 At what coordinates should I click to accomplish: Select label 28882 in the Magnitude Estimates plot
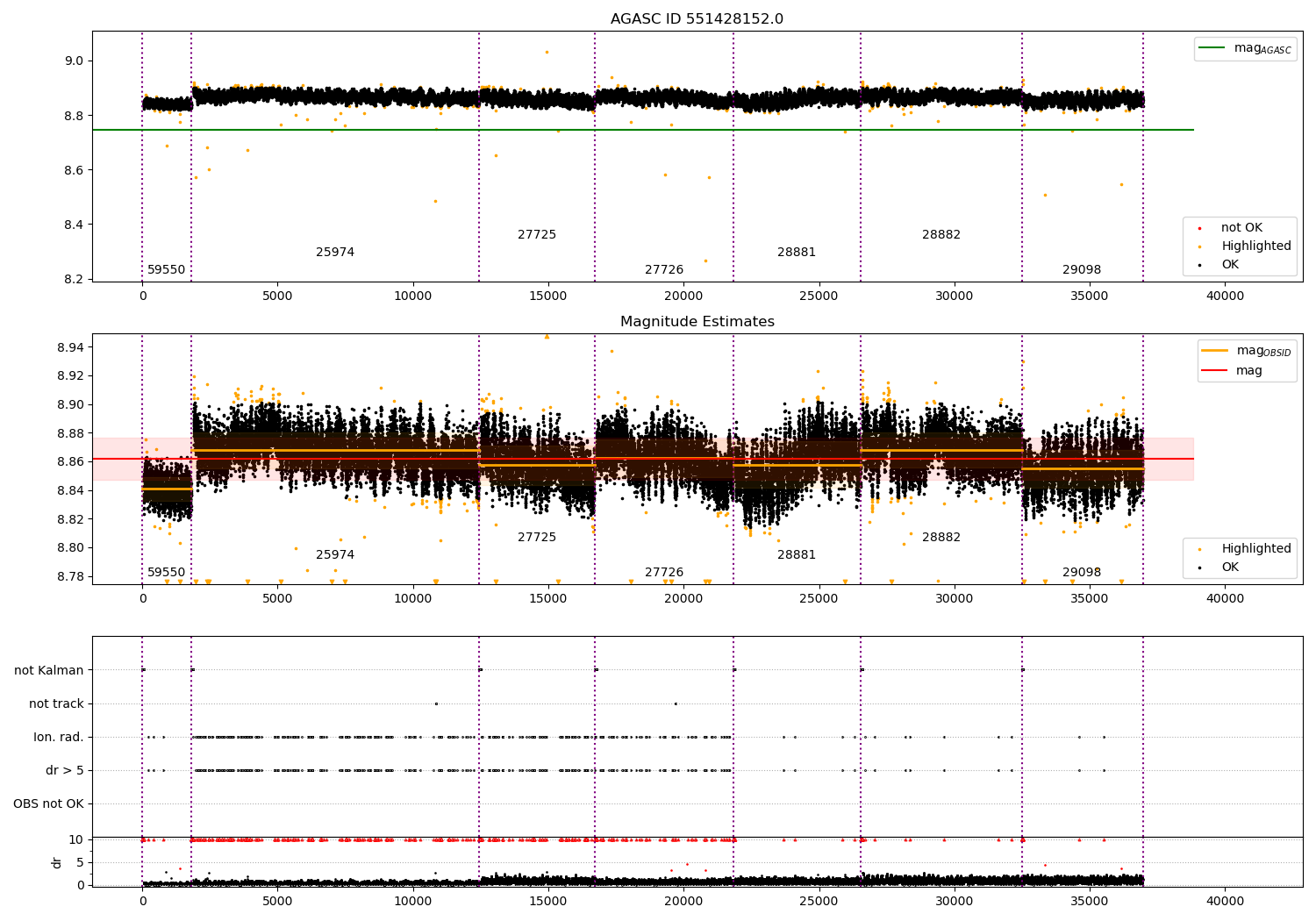pyautogui.click(x=941, y=538)
